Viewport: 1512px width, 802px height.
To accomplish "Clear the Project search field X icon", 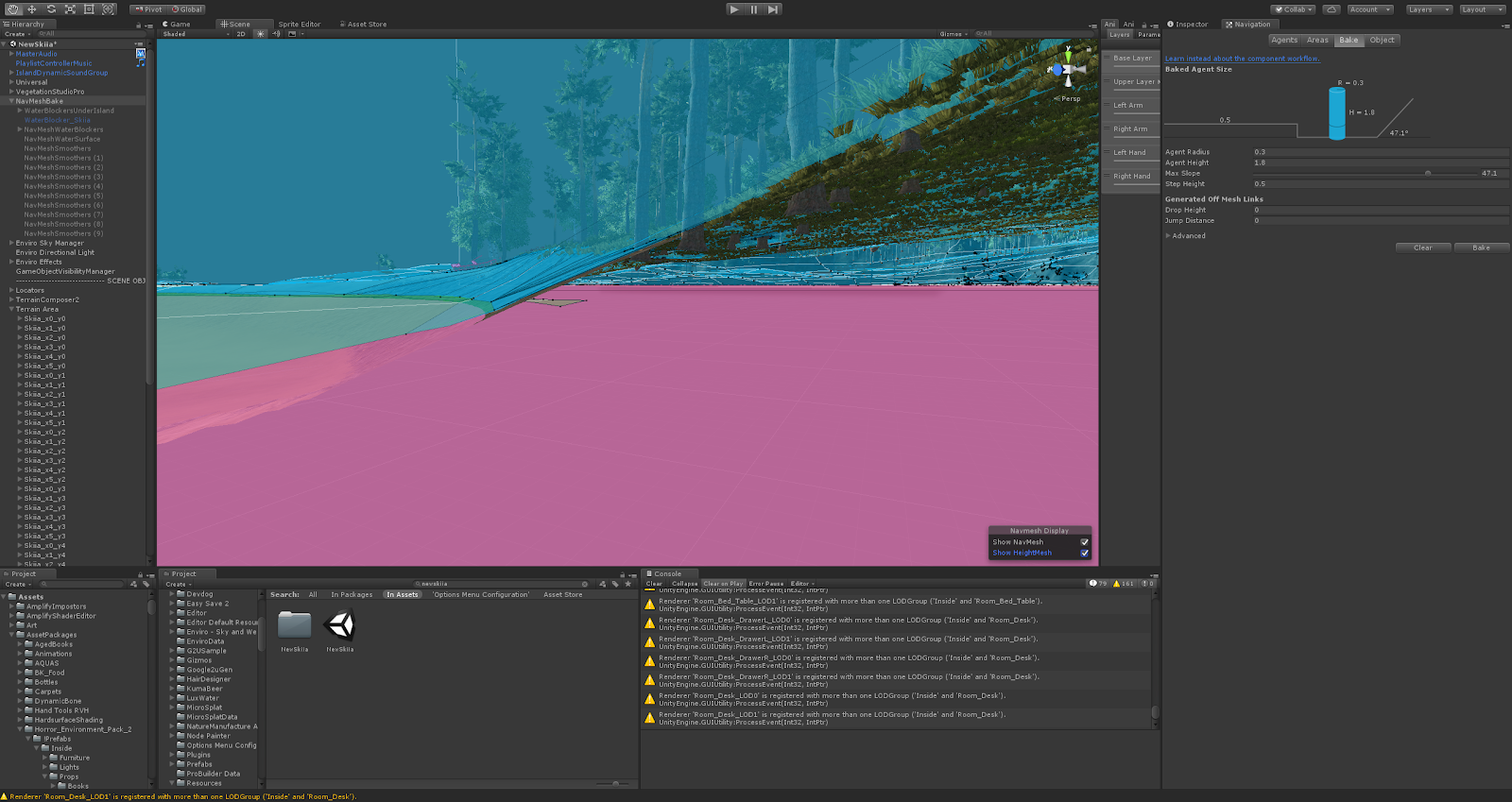I will pos(585,584).
